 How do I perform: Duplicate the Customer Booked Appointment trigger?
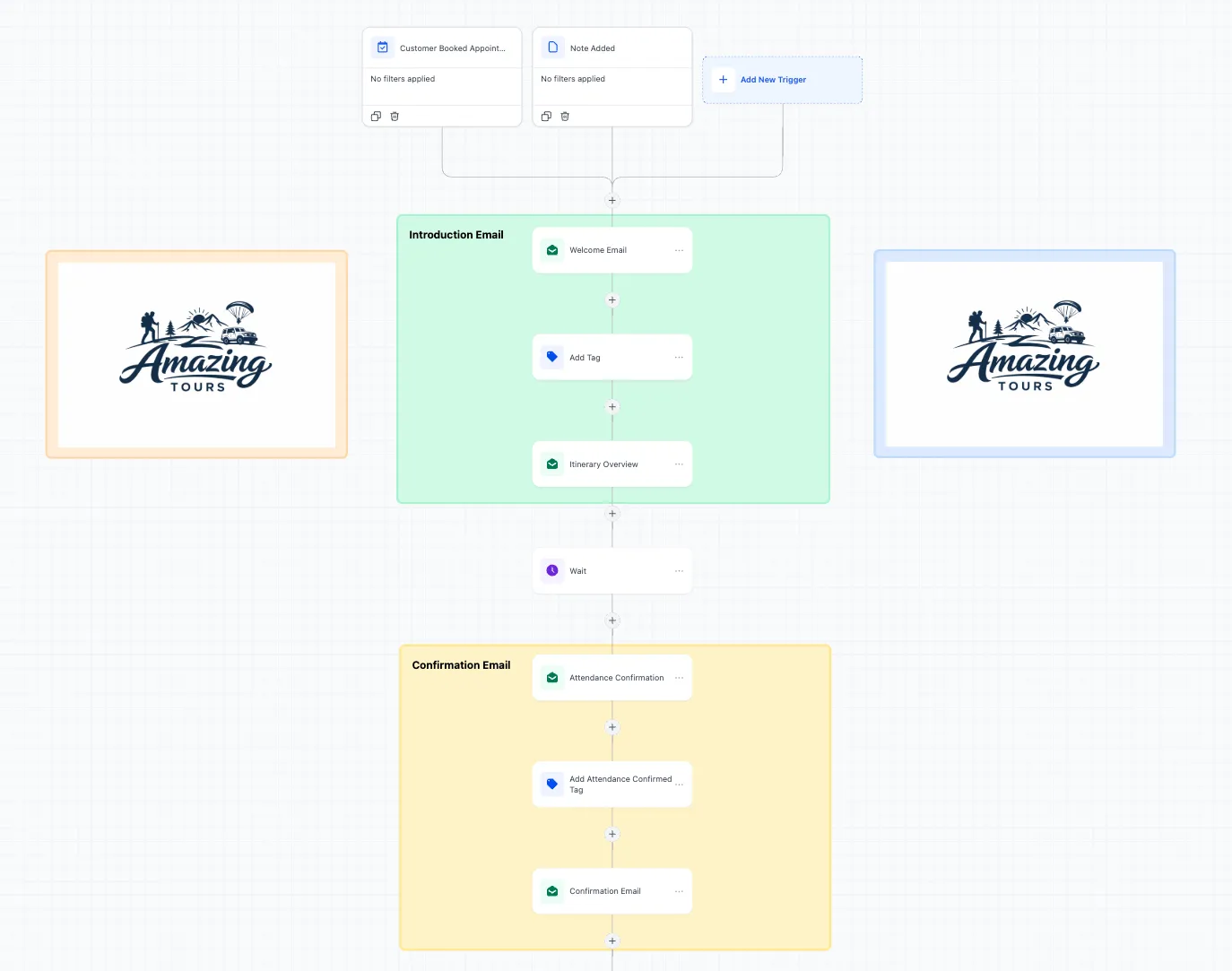[376, 116]
